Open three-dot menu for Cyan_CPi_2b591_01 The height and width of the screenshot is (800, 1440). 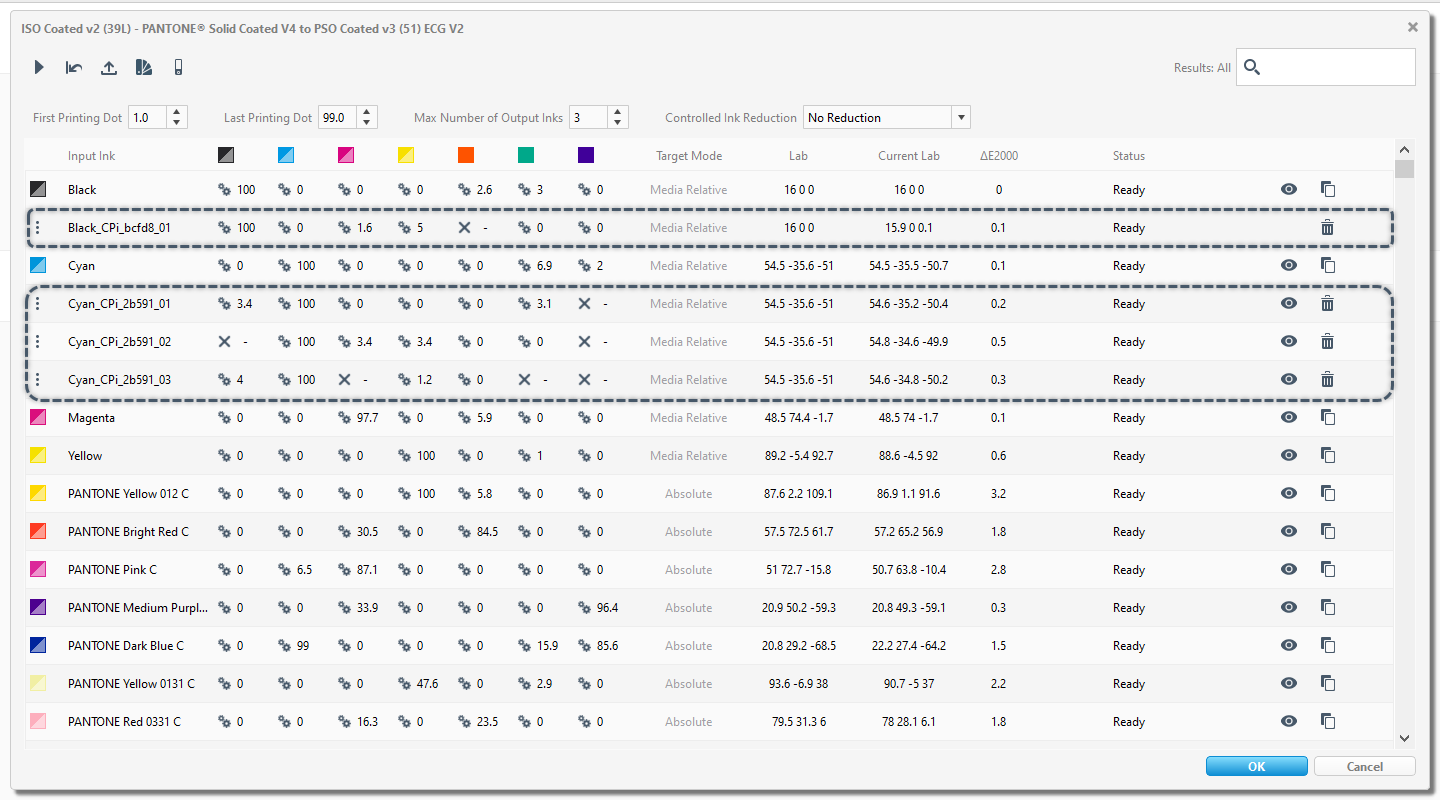(x=38, y=303)
